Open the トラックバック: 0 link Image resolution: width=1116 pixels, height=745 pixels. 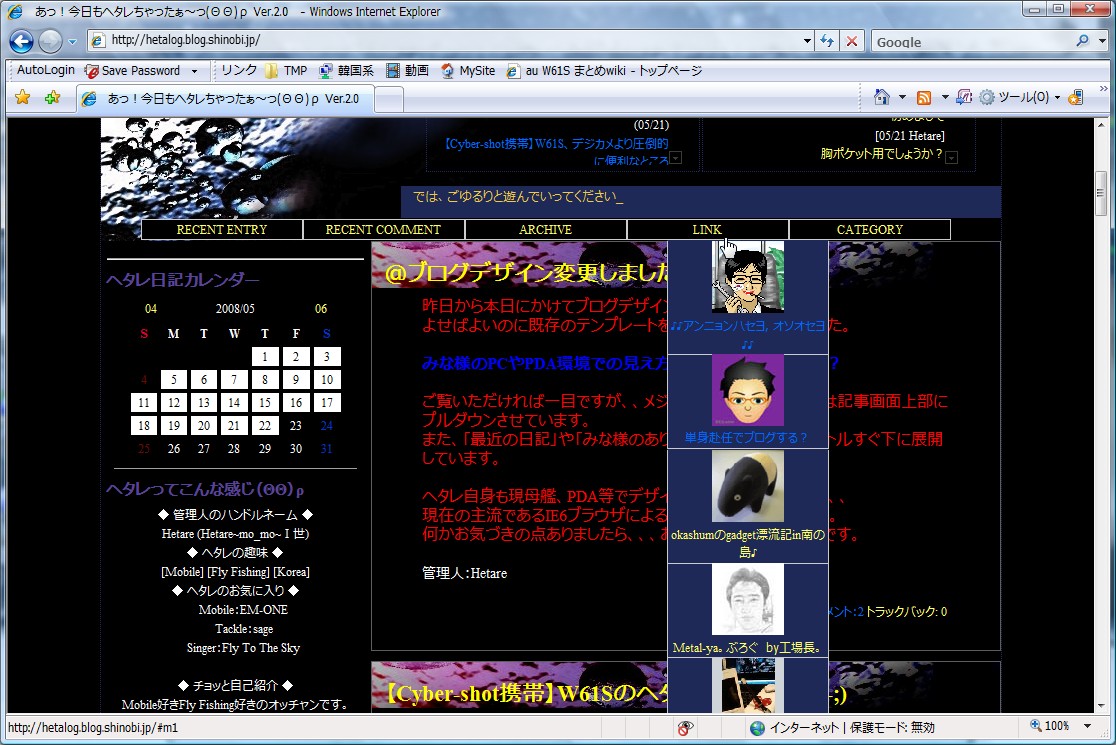pyautogui.click(x=905, y=611)
